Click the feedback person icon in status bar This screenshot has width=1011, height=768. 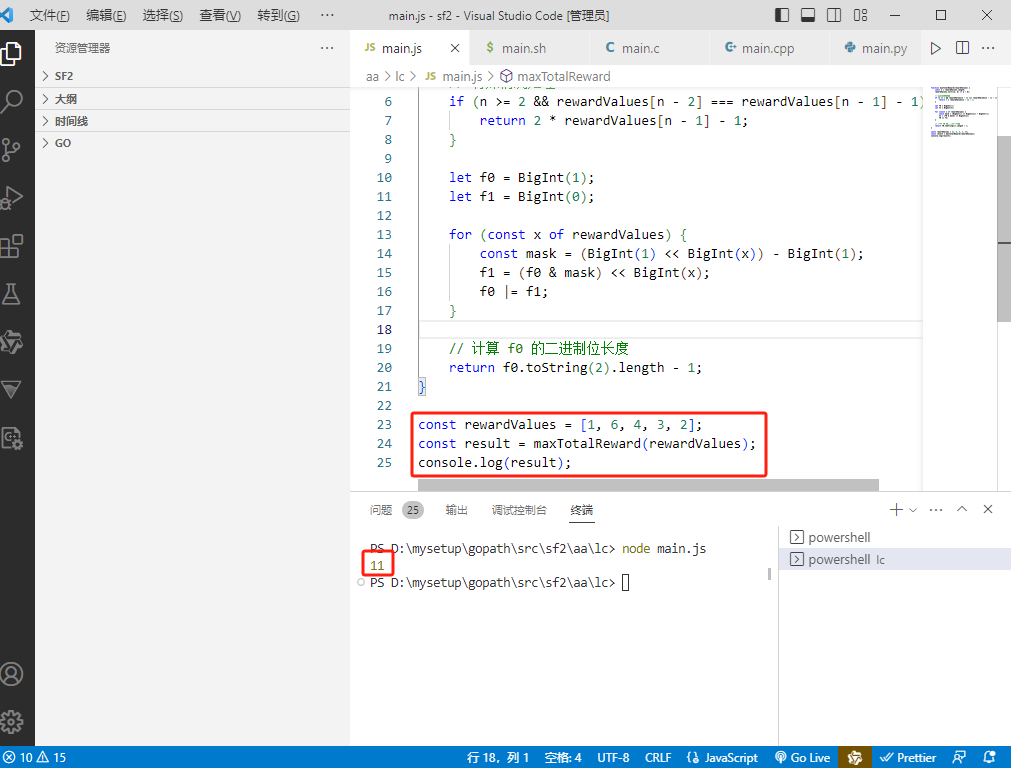959,757
